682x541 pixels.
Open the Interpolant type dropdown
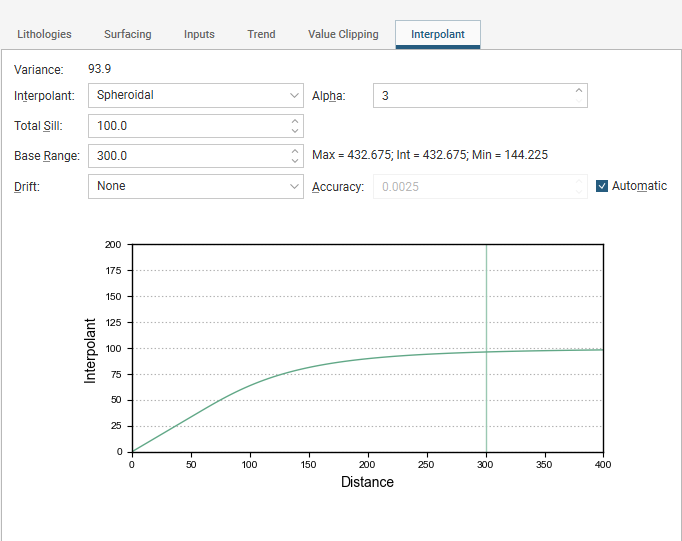tap(196, 95)
